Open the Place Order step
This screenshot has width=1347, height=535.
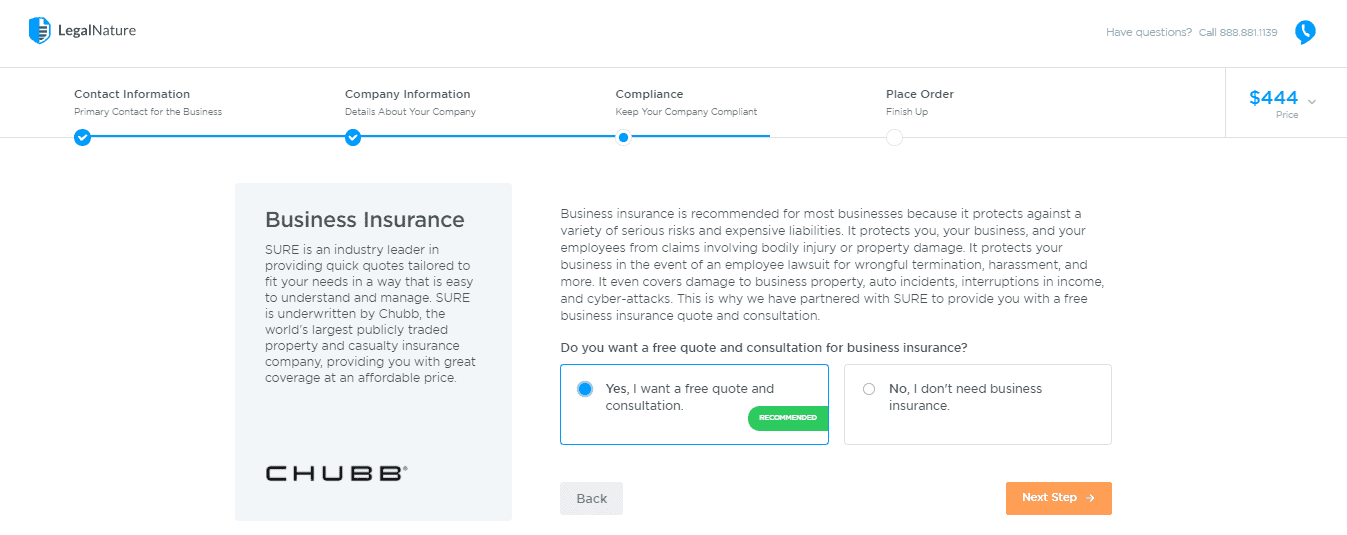pos(920,94)
